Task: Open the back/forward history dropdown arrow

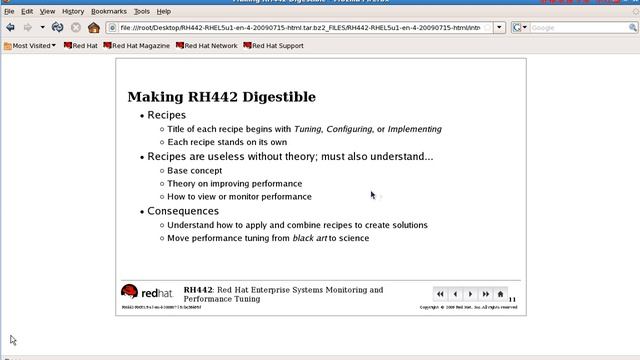Action: pyautogui.click(x=42, y=27)
